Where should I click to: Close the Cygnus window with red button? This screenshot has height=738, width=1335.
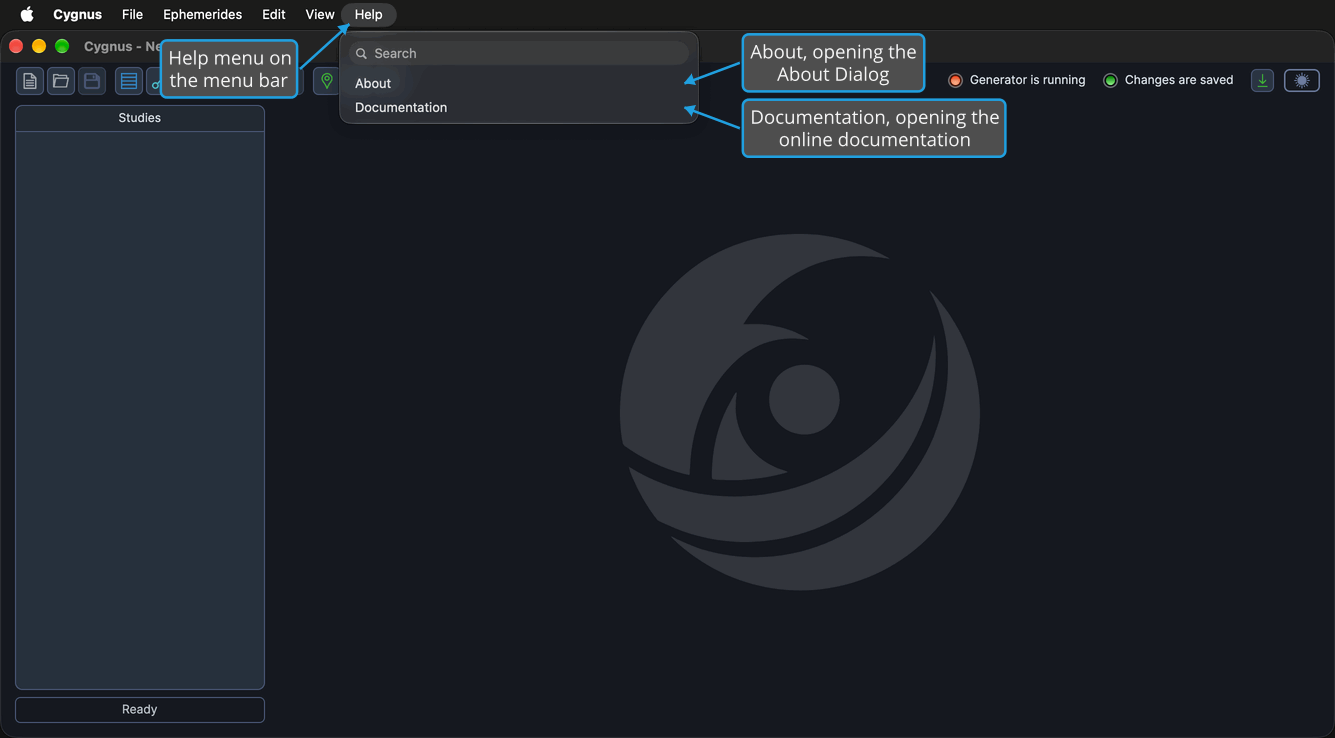[16, 46]
